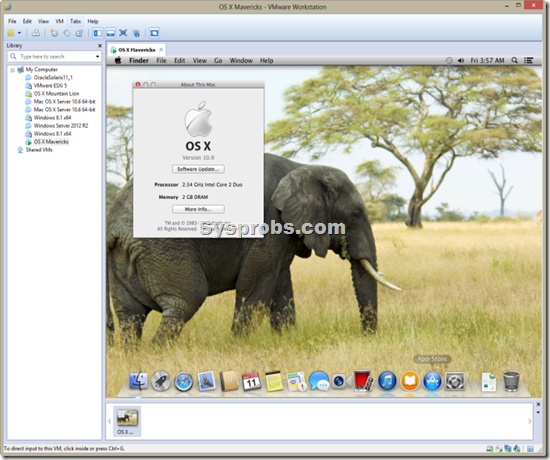This screenshot has height=460, width=550.
Task: Open Contacts from the Dock
Action: (x=229, y=381)
